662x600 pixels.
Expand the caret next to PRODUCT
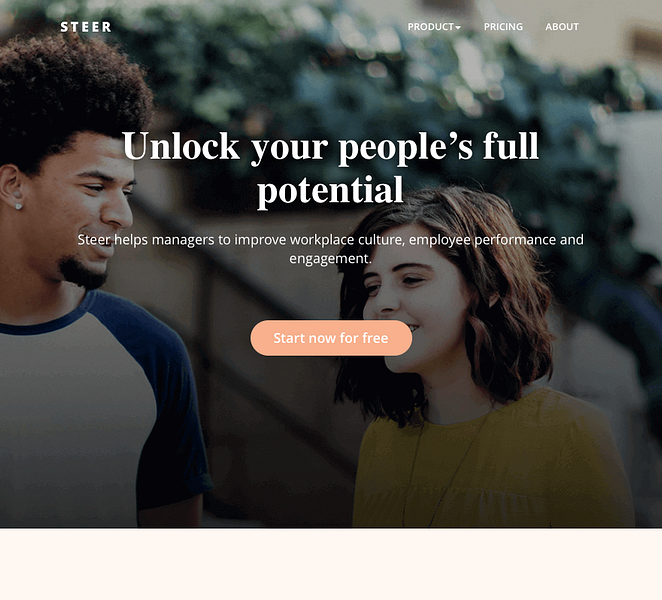[458, 27]
